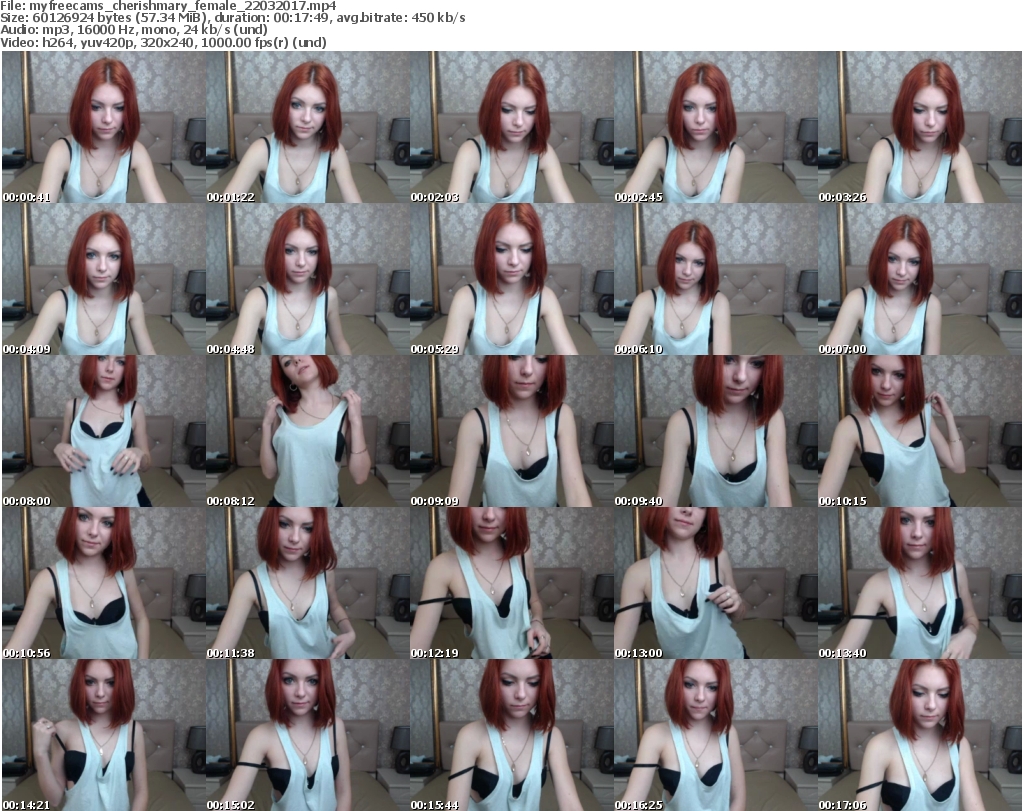
Task: Select the thumbnail stamped 00:02:45
Action: (716, 127)
